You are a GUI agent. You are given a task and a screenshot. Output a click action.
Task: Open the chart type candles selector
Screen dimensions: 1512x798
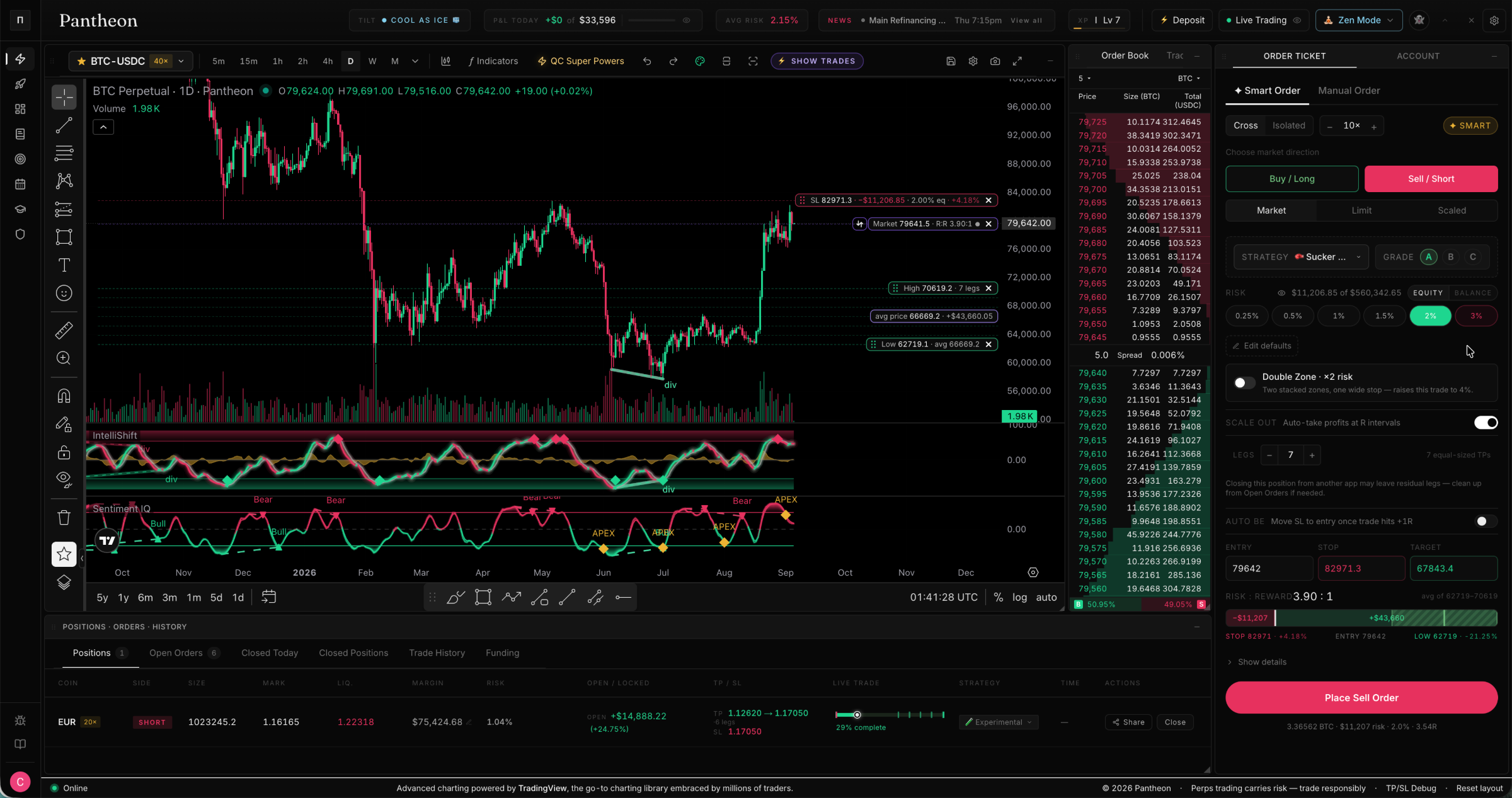(x=445, y=61)
